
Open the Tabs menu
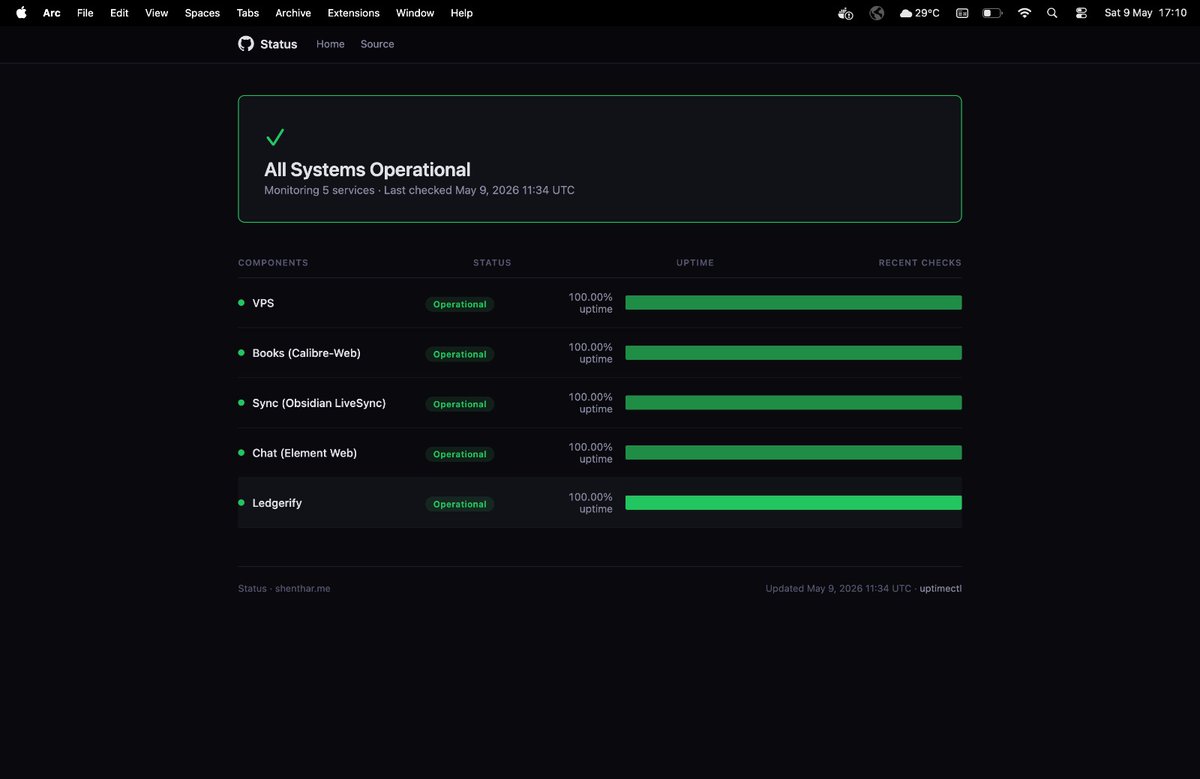[248, 13]
